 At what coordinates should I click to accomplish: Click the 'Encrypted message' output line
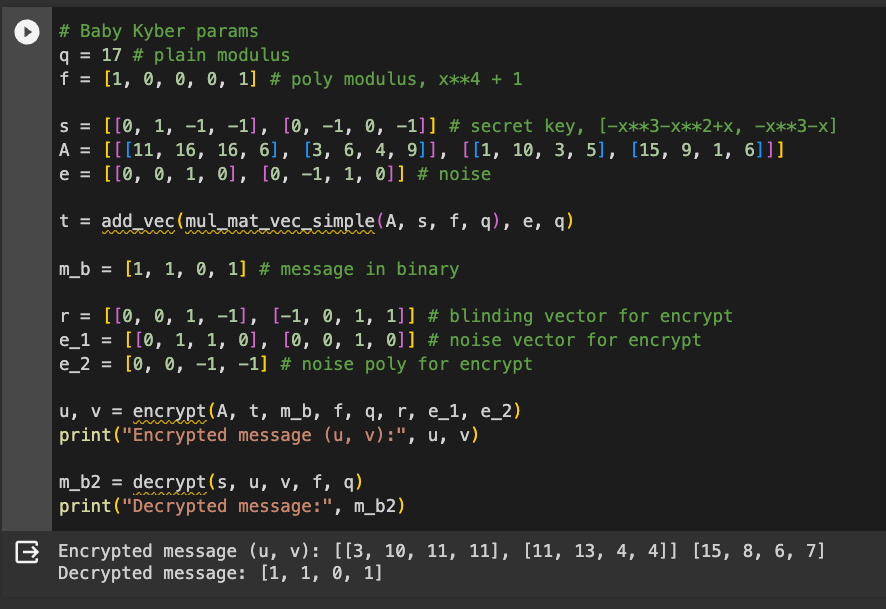[440, 551]
